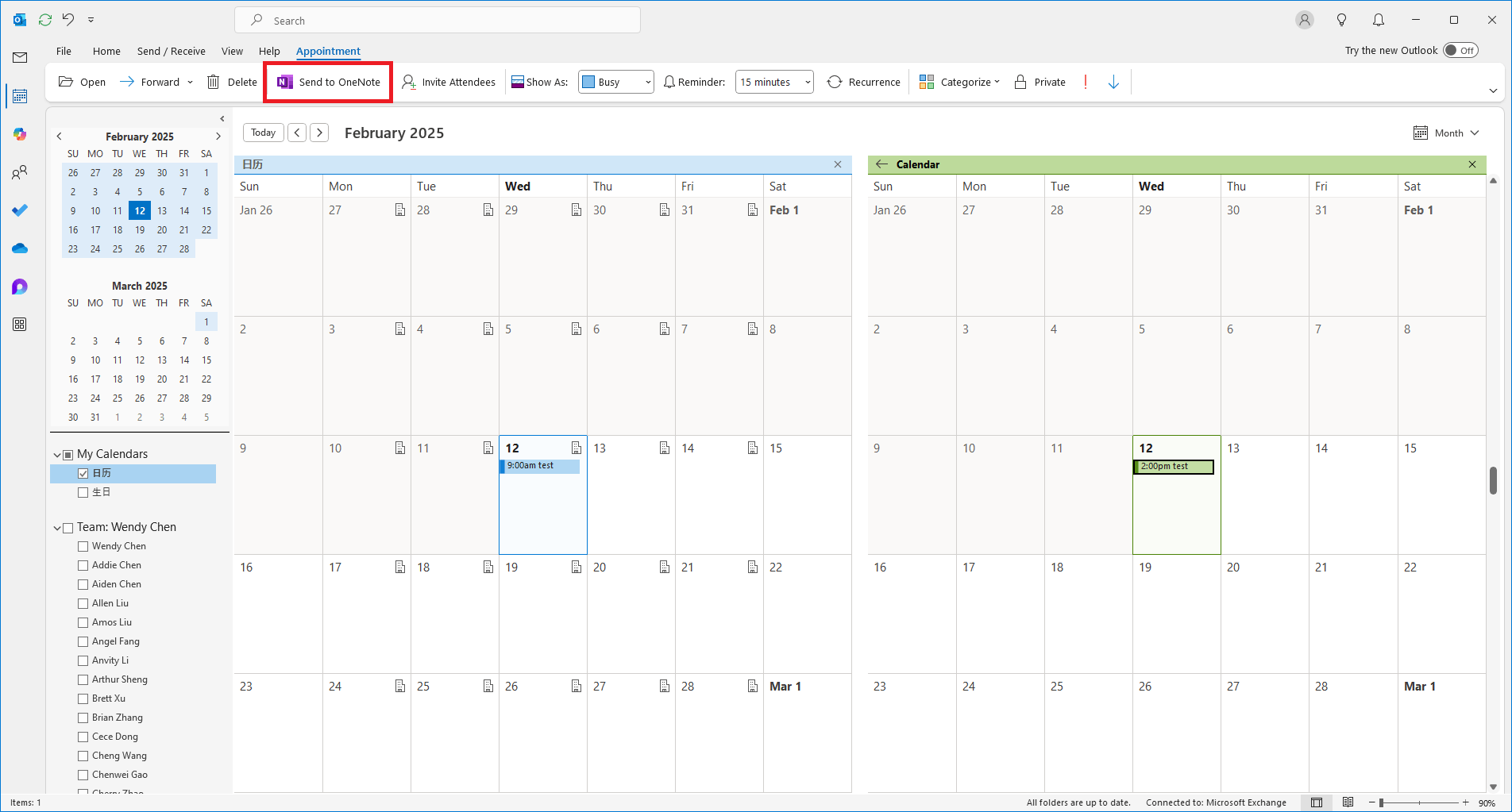1512x812 pixels.
Task: Open To Do from the navigation bar
Action: 19,210
